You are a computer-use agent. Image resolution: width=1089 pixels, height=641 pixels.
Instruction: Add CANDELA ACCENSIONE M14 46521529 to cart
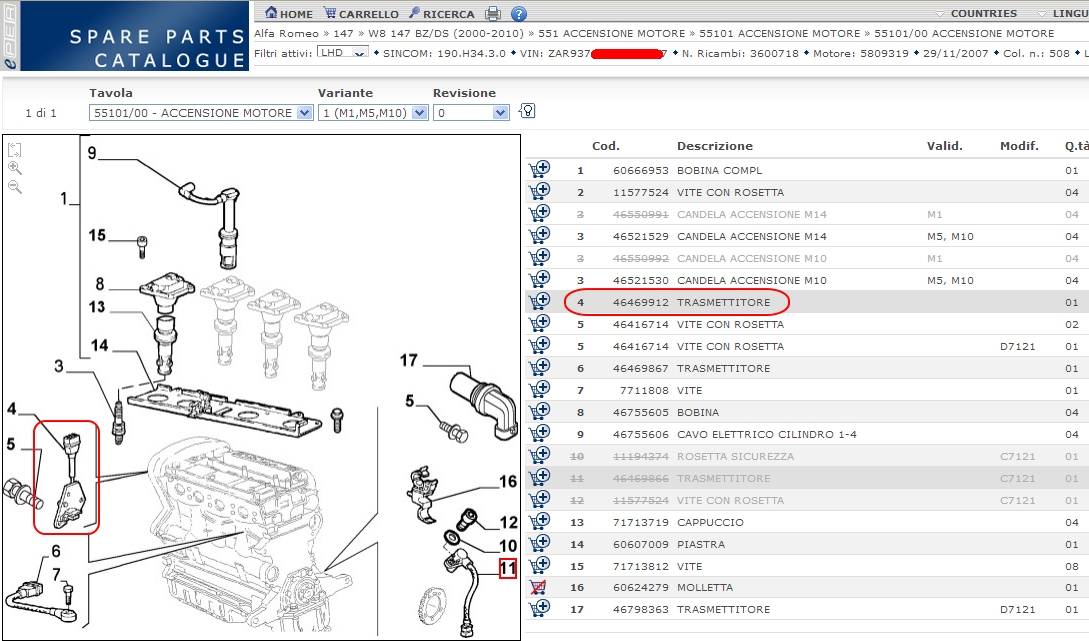pyautogui.click(x=539, y=235)
